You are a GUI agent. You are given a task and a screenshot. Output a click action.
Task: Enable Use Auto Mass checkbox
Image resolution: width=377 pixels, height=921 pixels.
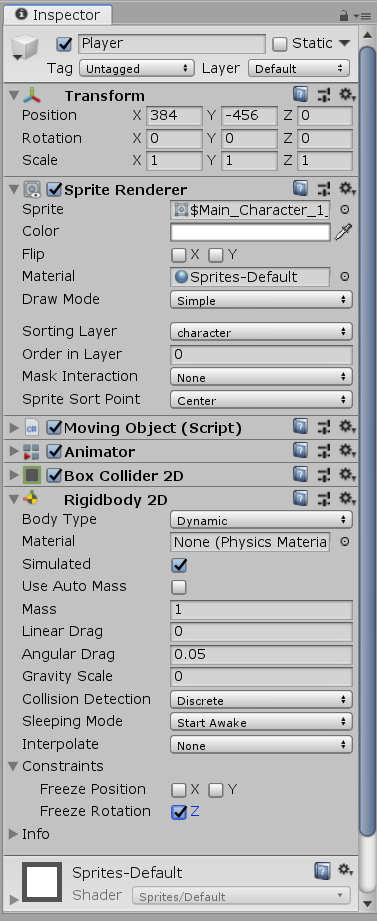pyautogui.click(x=179, y=587)
